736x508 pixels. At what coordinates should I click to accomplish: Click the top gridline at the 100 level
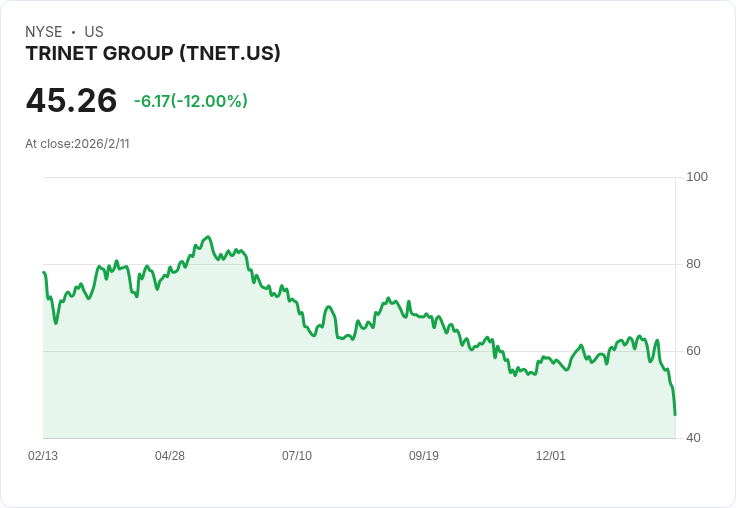(x=360, y=178)
